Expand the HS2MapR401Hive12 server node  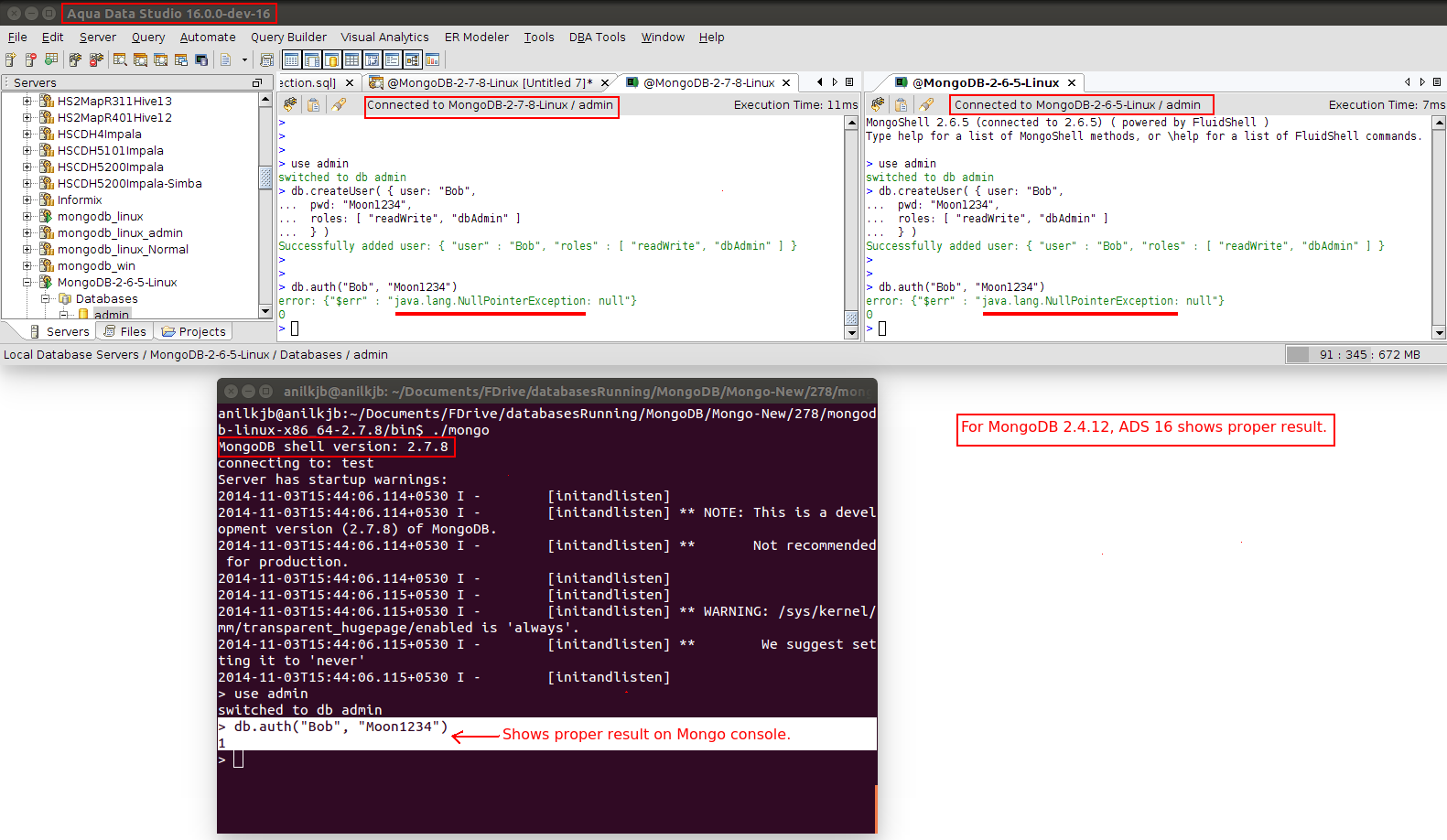tap(27, 118)
